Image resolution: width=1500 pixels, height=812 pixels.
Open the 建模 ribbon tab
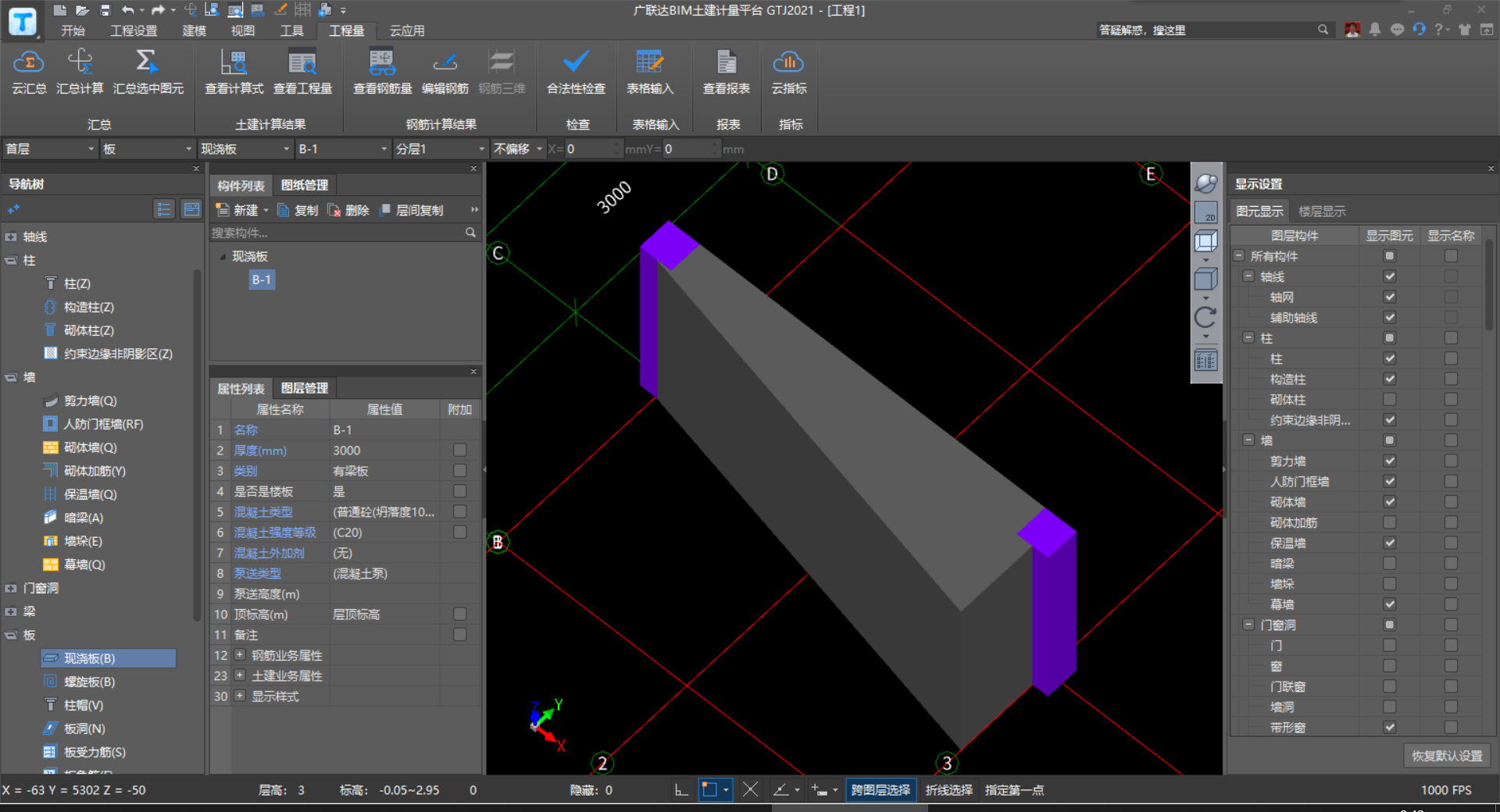(194, 30)
